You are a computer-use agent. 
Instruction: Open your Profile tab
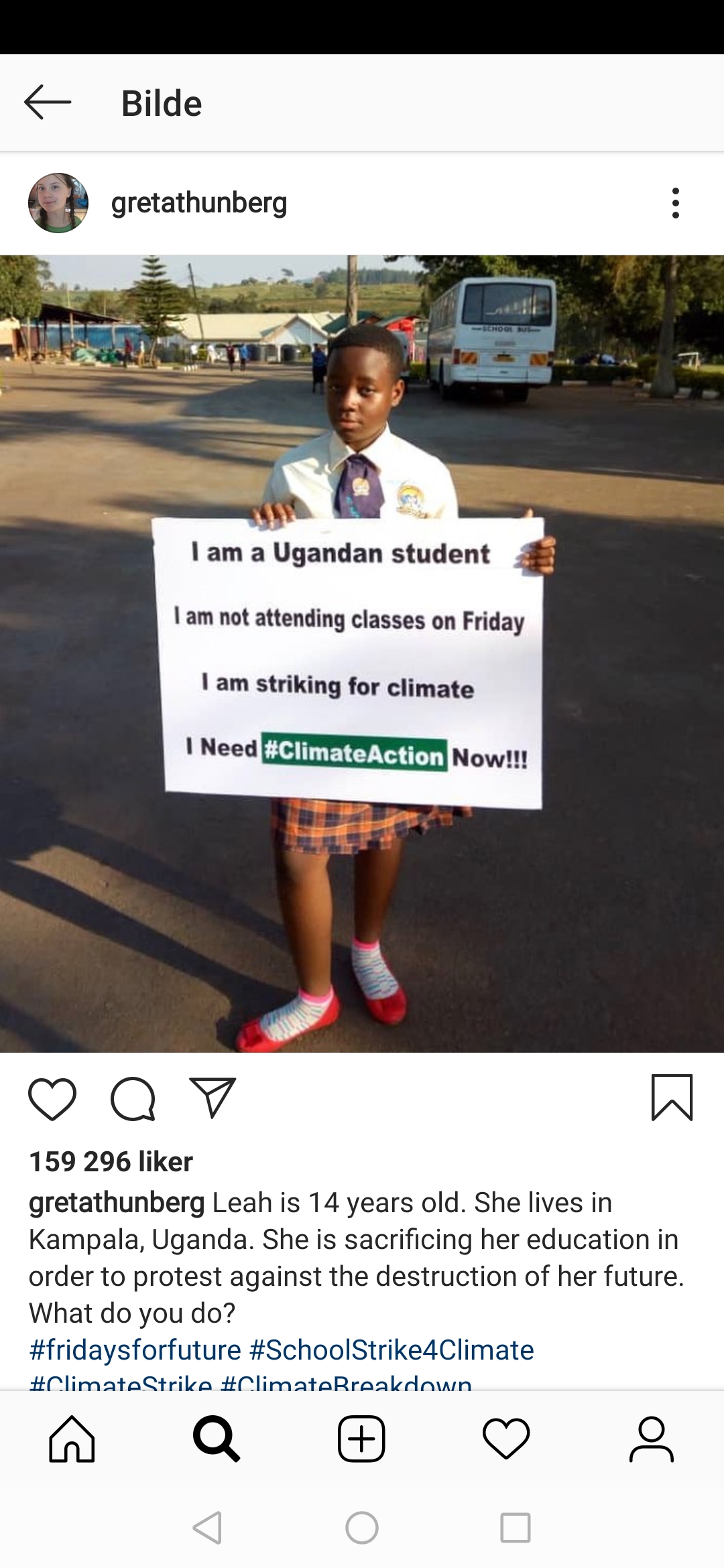pos(651,1438)
